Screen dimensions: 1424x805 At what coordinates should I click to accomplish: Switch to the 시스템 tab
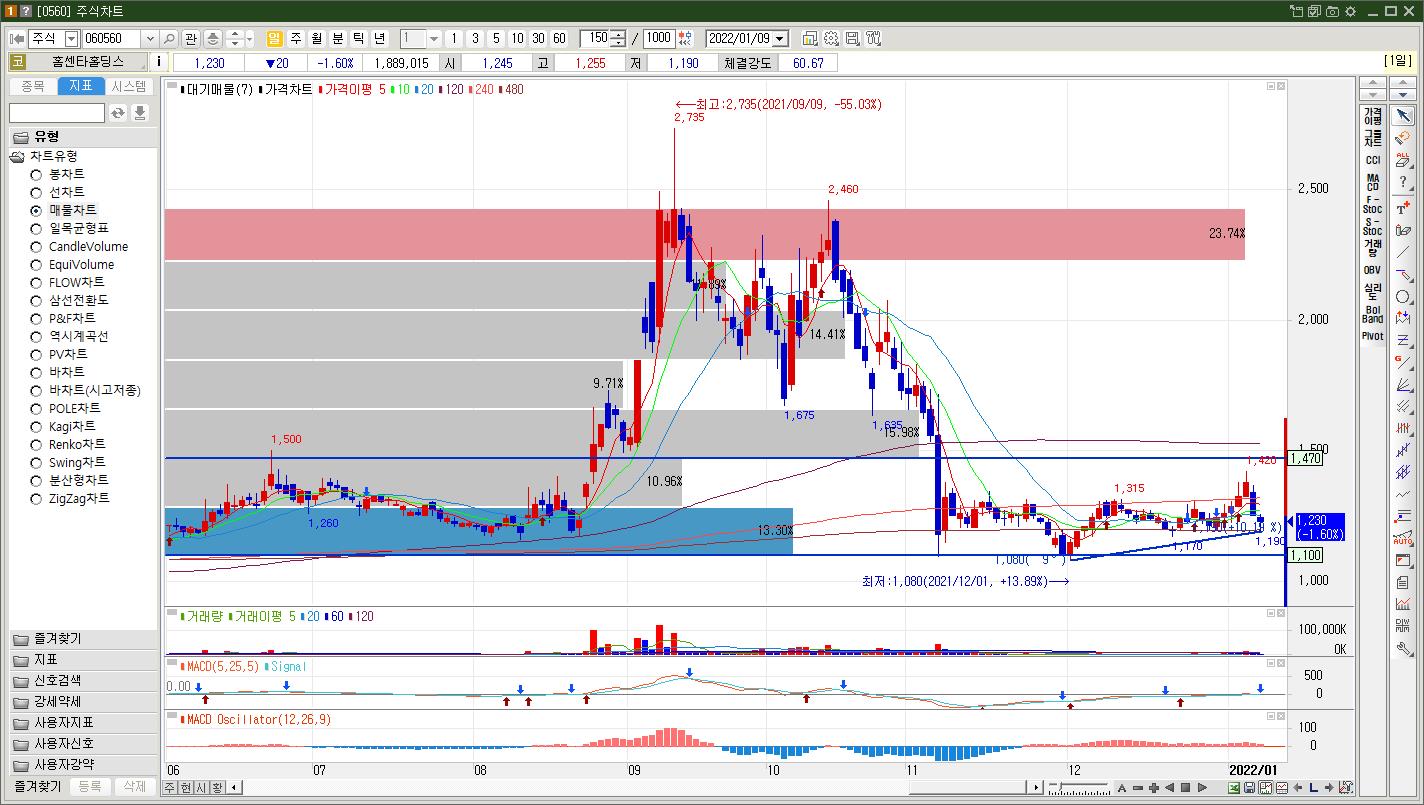click(x=129, y=86)
